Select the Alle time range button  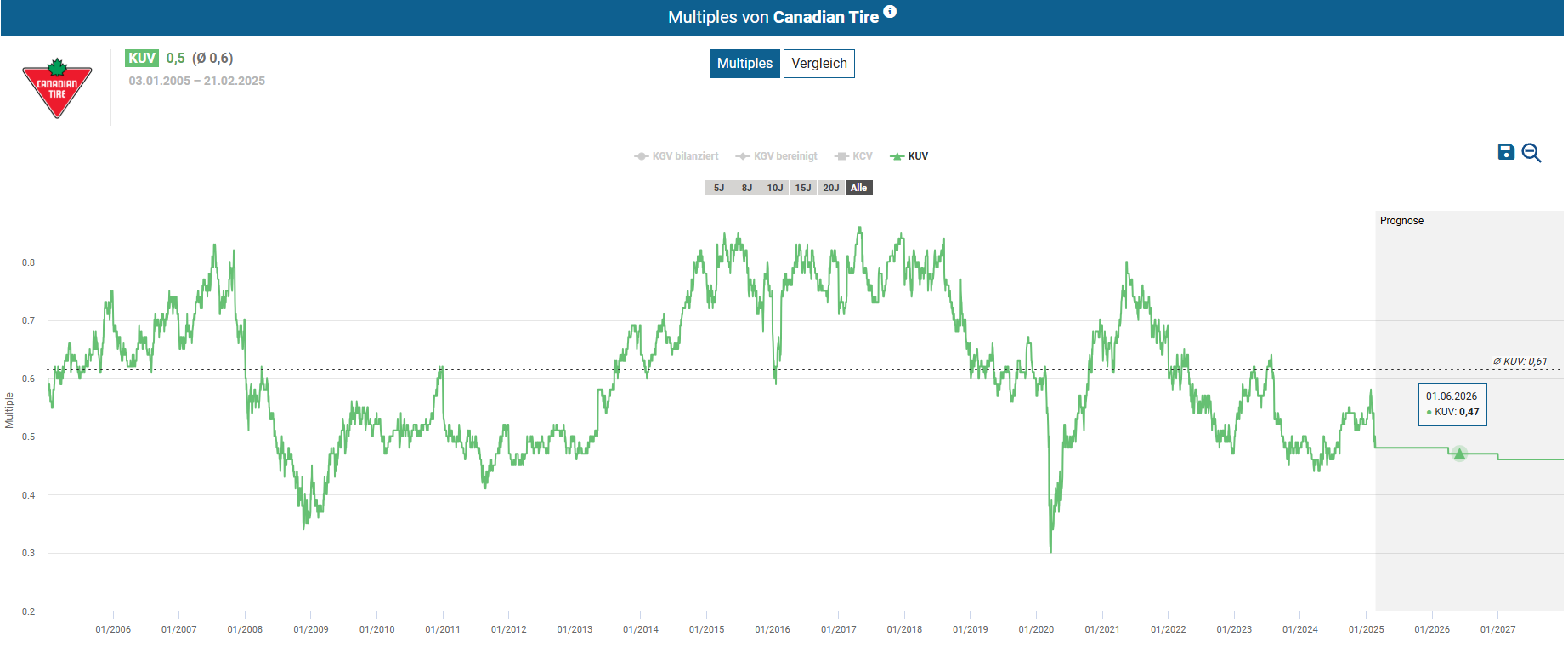859,188
